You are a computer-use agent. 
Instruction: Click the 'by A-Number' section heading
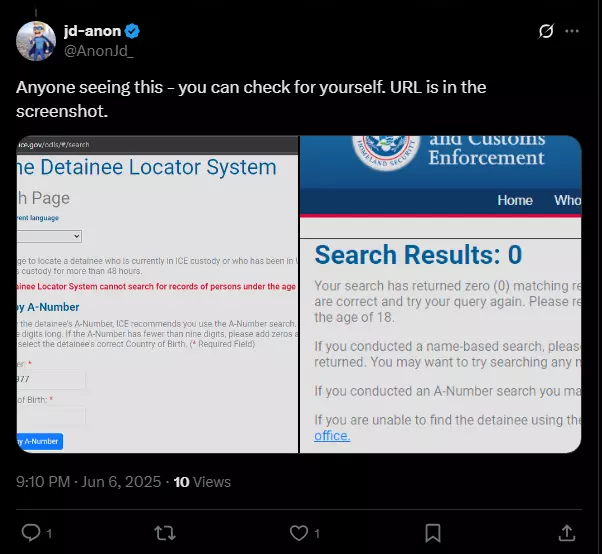48,307
